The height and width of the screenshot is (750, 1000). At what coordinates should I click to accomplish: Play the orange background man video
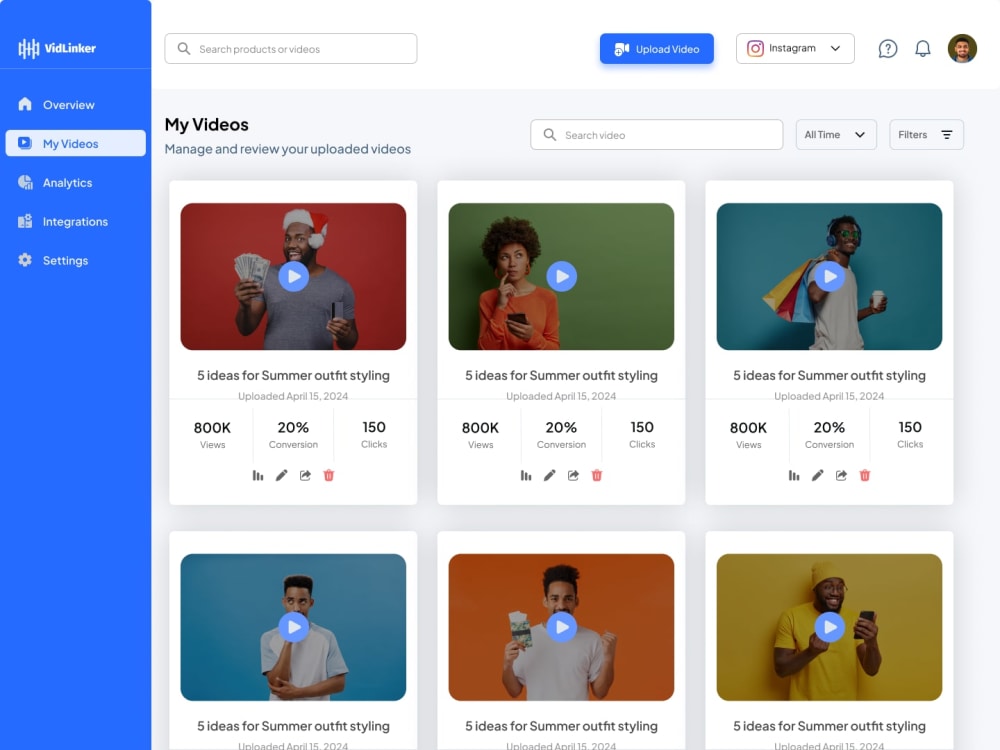point(562,628)
